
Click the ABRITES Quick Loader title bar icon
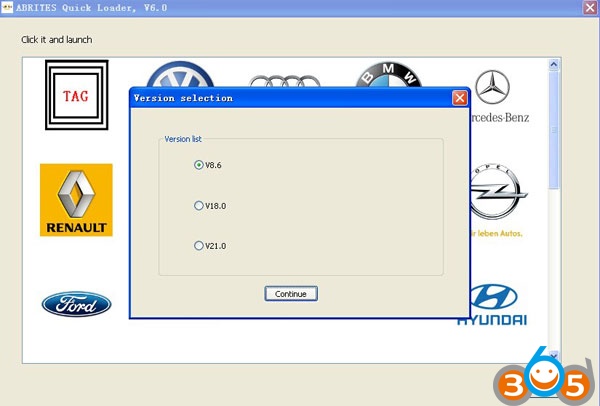7,7
